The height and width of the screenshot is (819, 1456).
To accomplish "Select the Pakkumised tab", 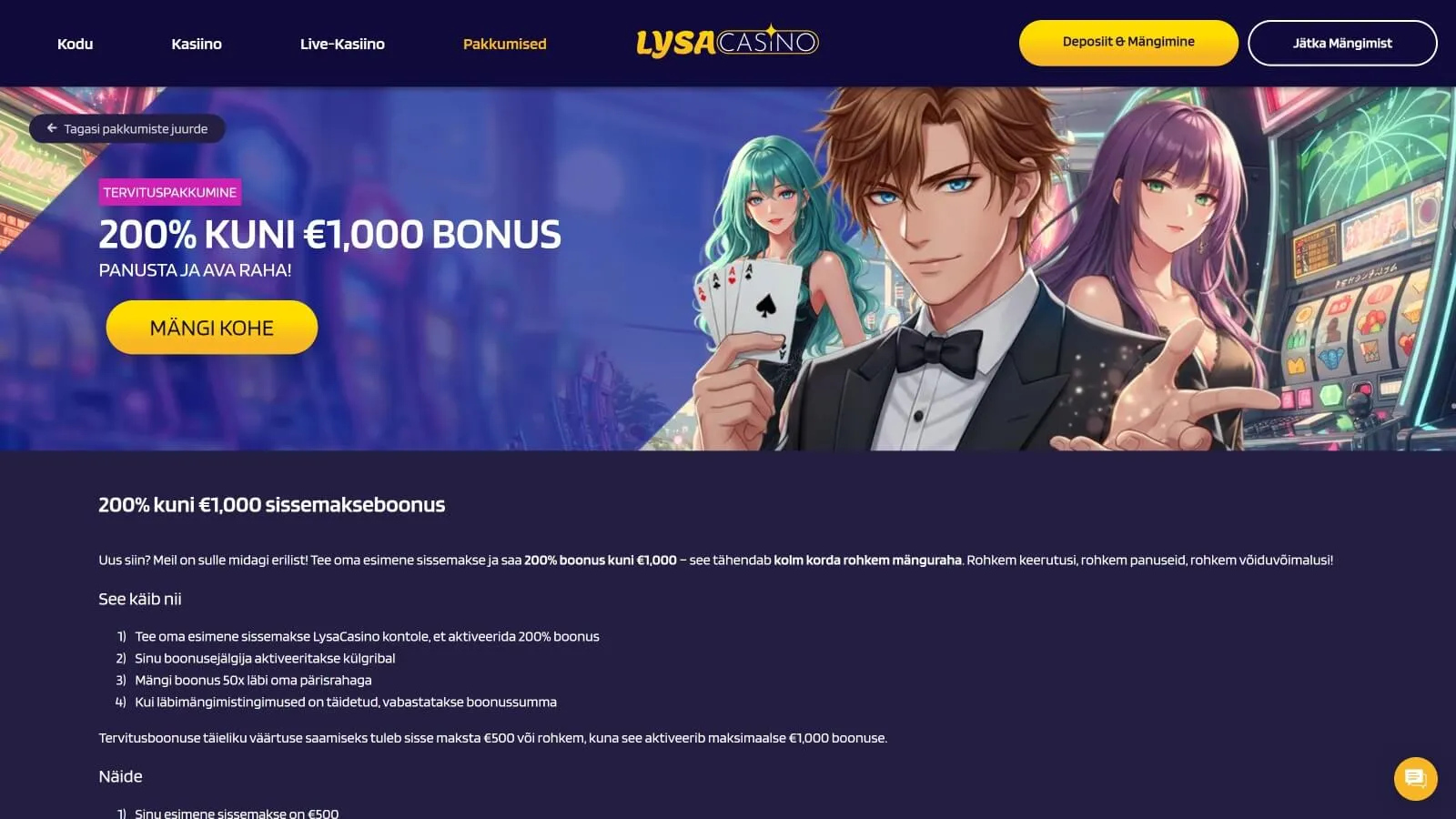I will (x=505, y=44).
